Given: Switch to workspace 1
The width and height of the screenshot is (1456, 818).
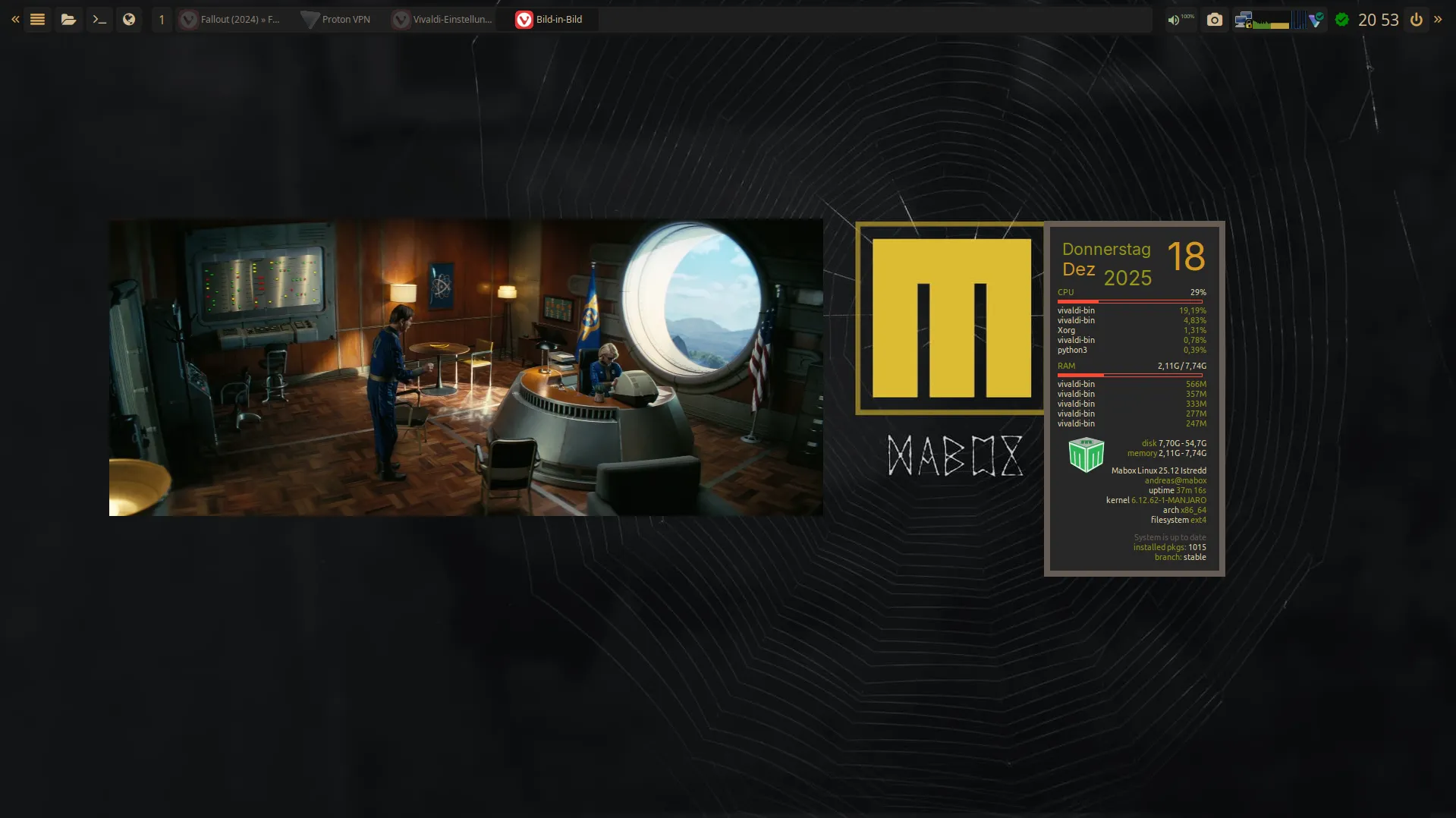Looking at the screenshot, I should (162, 20).
